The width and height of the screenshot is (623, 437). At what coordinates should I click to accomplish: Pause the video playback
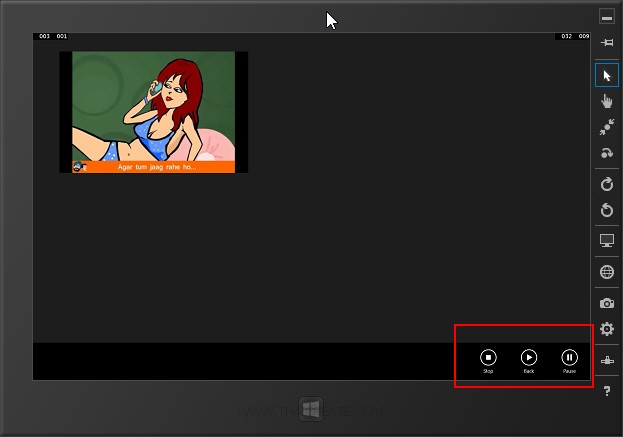point(569,358)
